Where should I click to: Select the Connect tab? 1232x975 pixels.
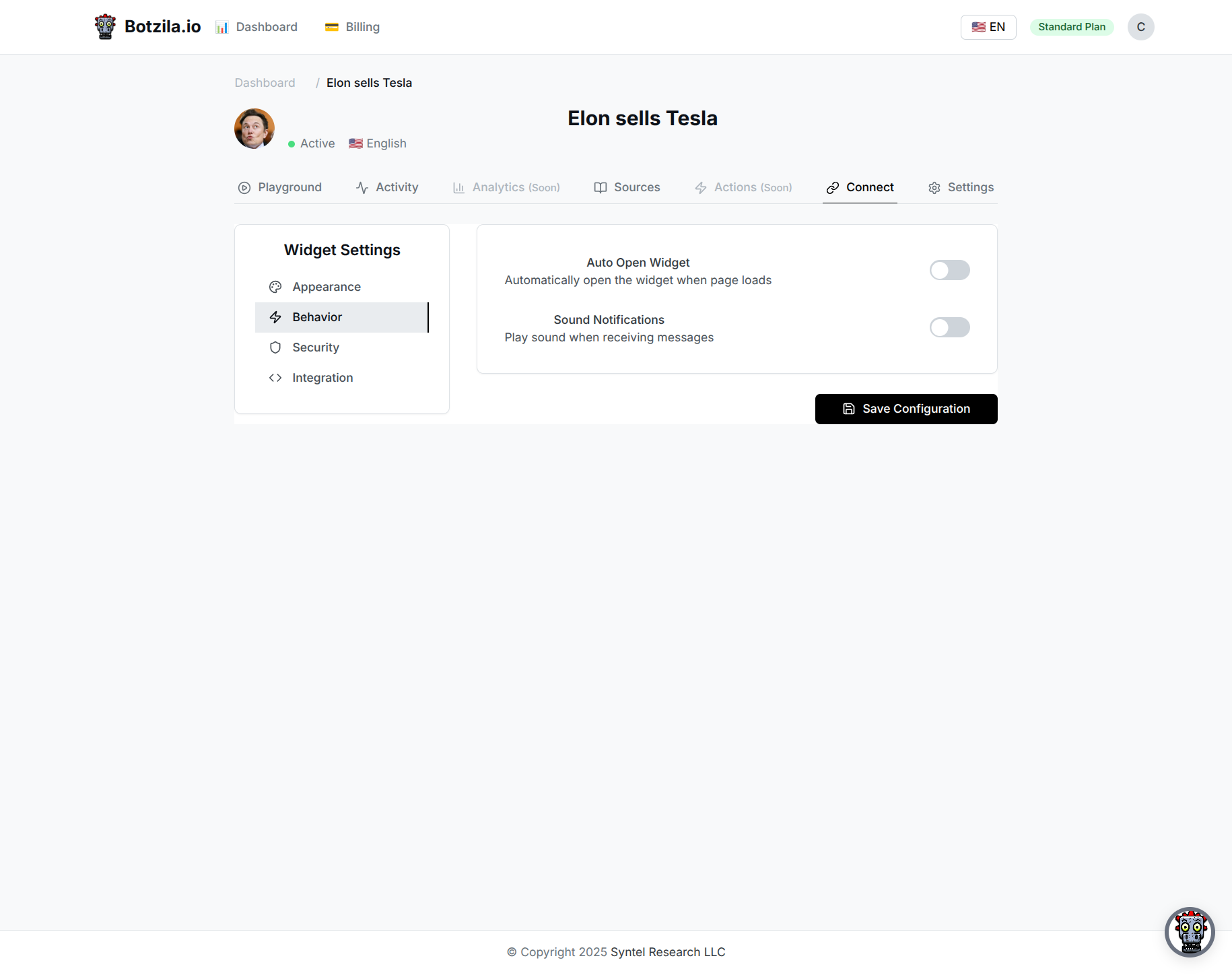tap(860, 187)
